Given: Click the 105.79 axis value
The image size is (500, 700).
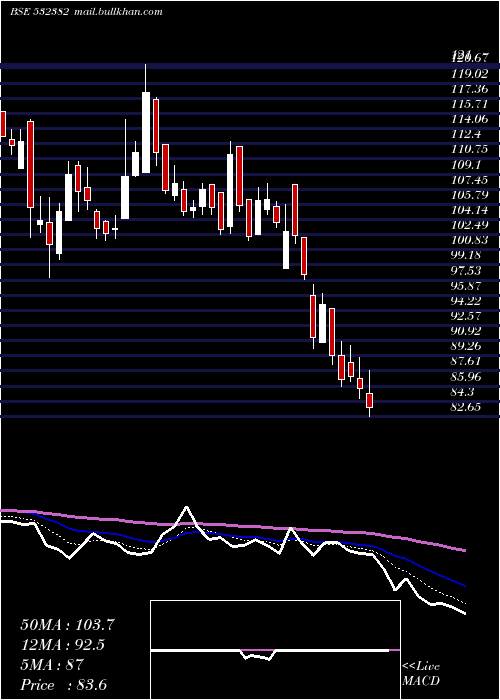Looking at the screenshot, I should (x=469, y=195).
